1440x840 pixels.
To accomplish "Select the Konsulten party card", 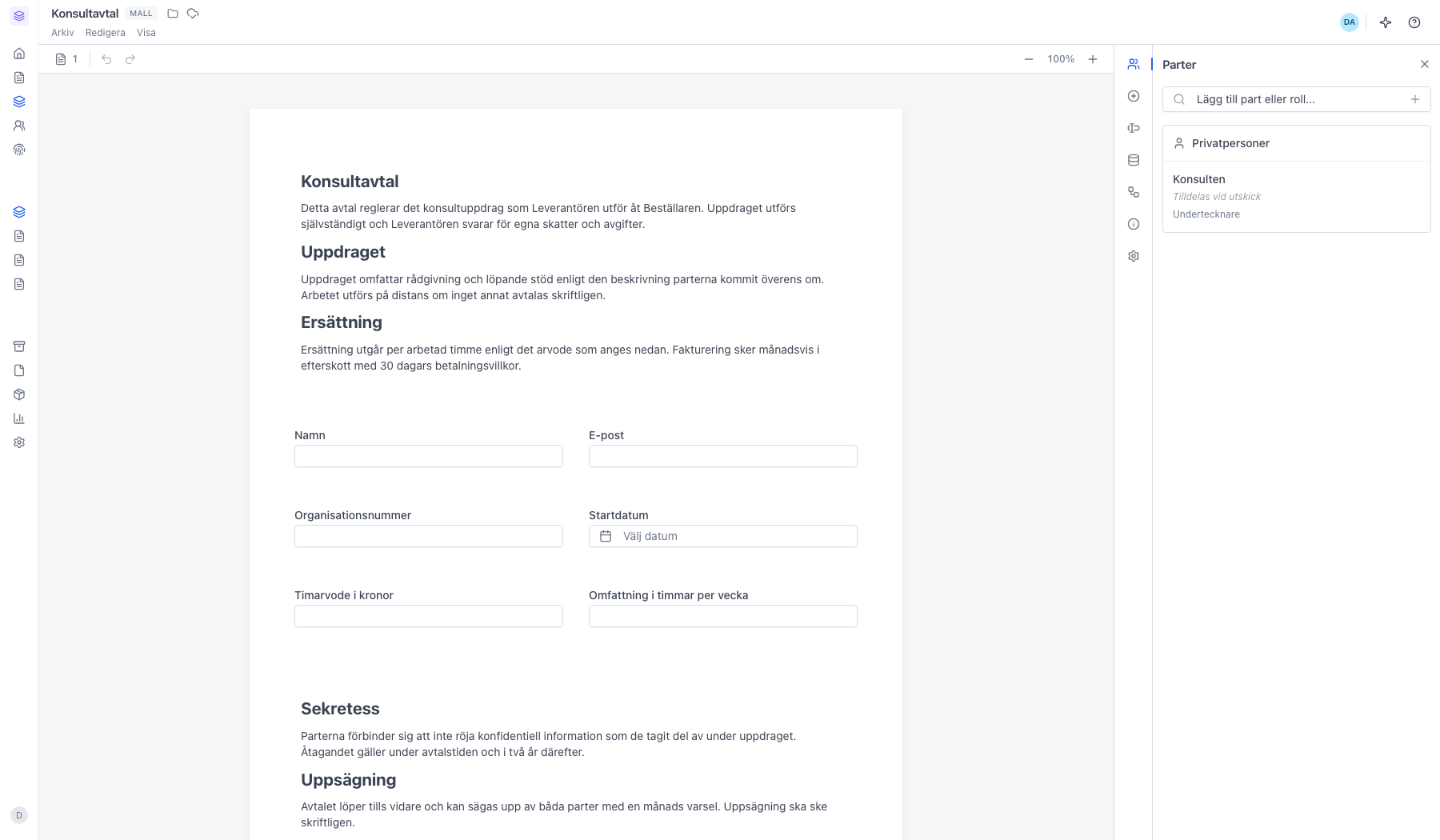I will click(x=1296, y=197).
